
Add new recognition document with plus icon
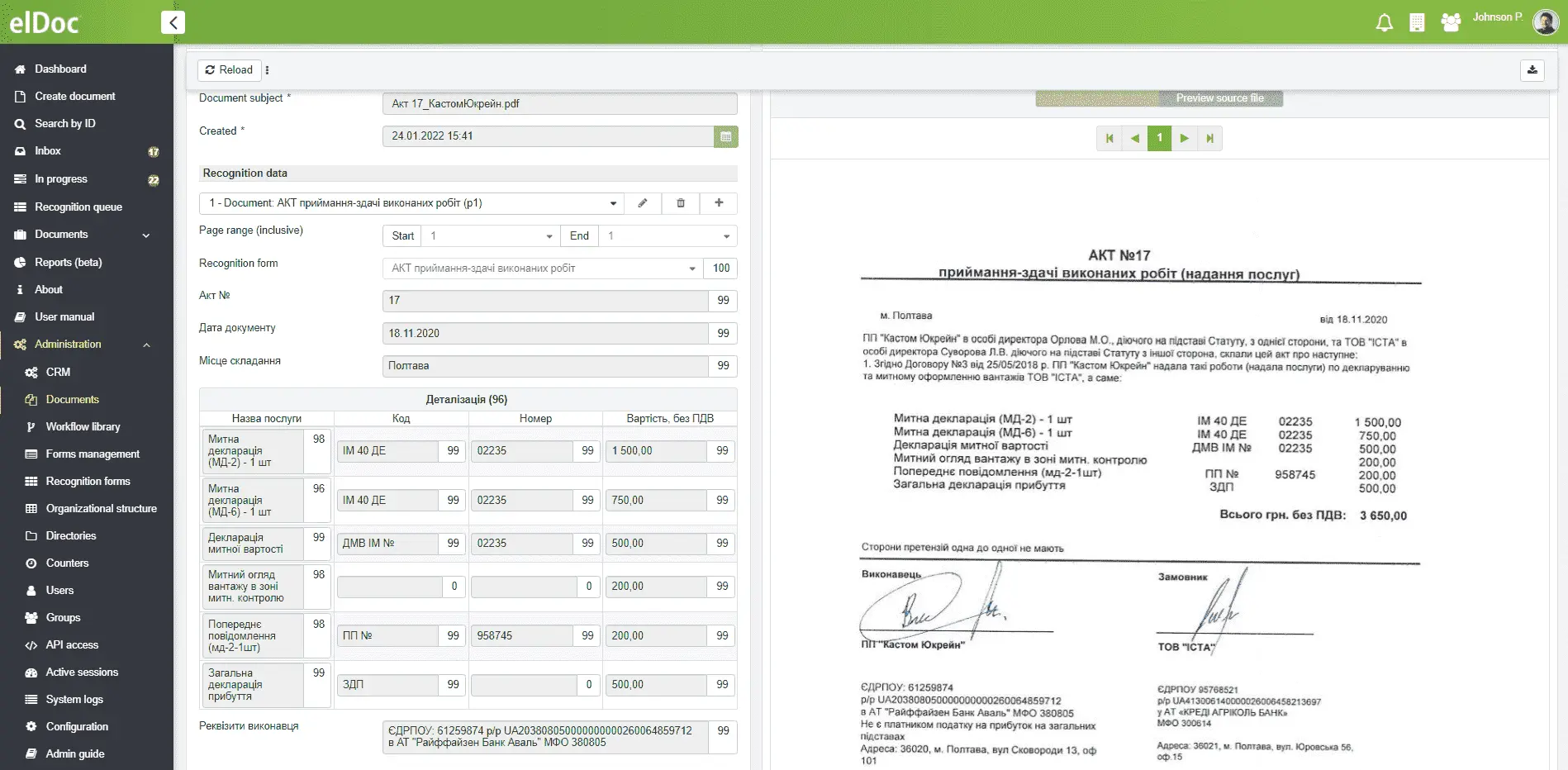[x=719, y=203]
